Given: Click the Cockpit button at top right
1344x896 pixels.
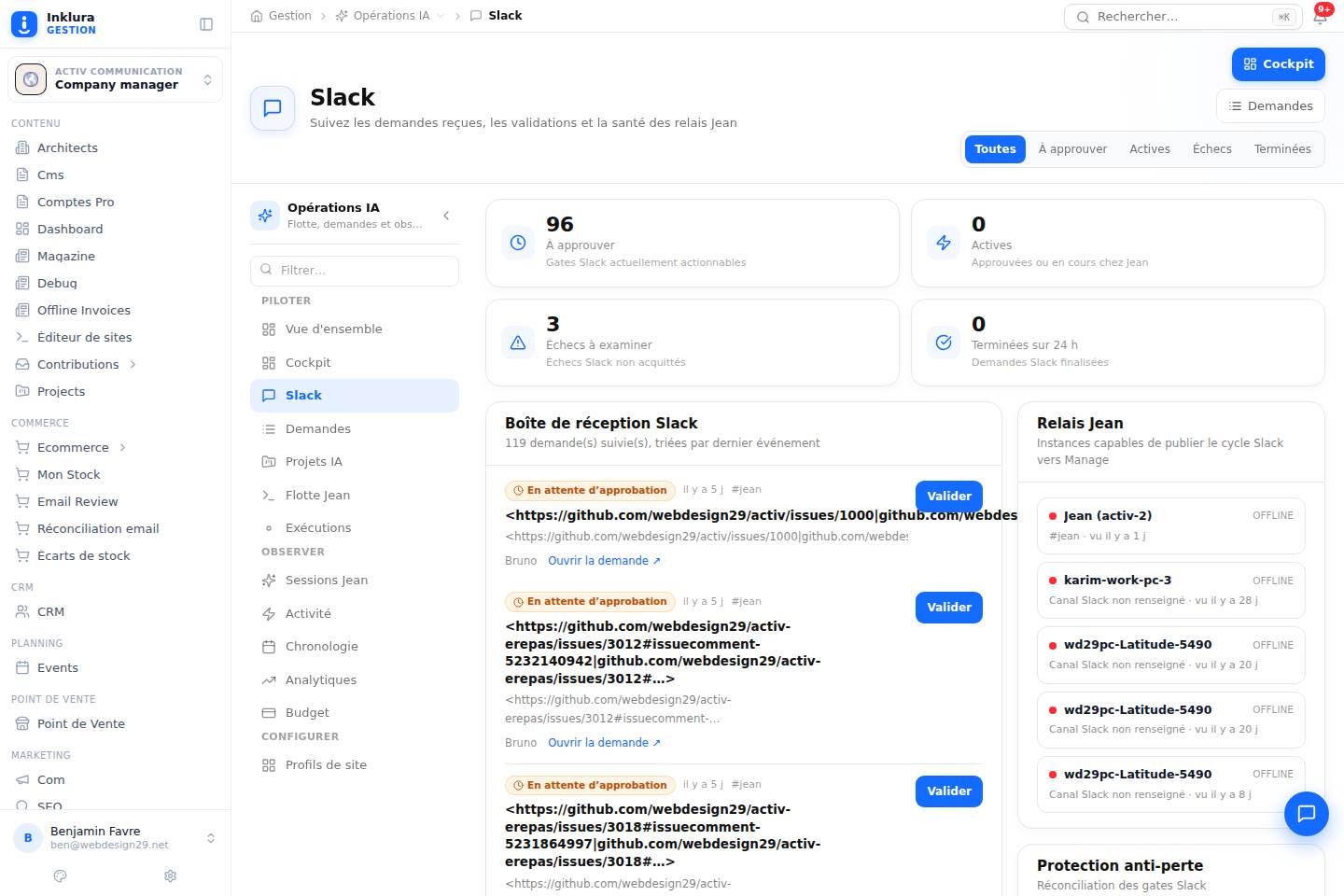Looking at the screenshot, I should pyautogui.click(x=1278, y=64).
